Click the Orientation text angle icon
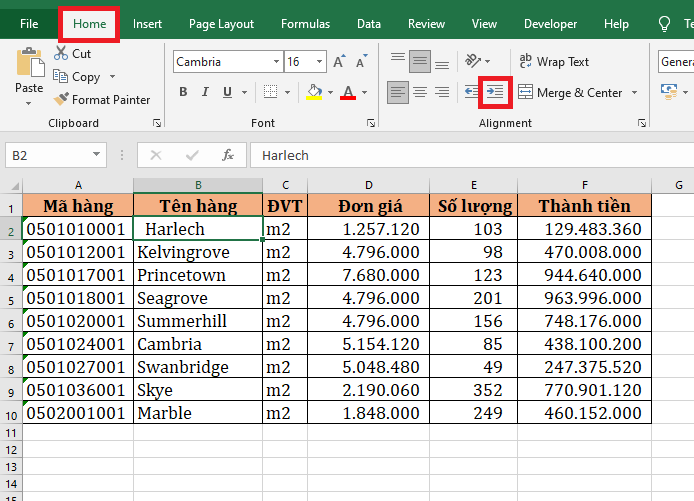Viewport: 694px width, 501px height. pos(474,61)
